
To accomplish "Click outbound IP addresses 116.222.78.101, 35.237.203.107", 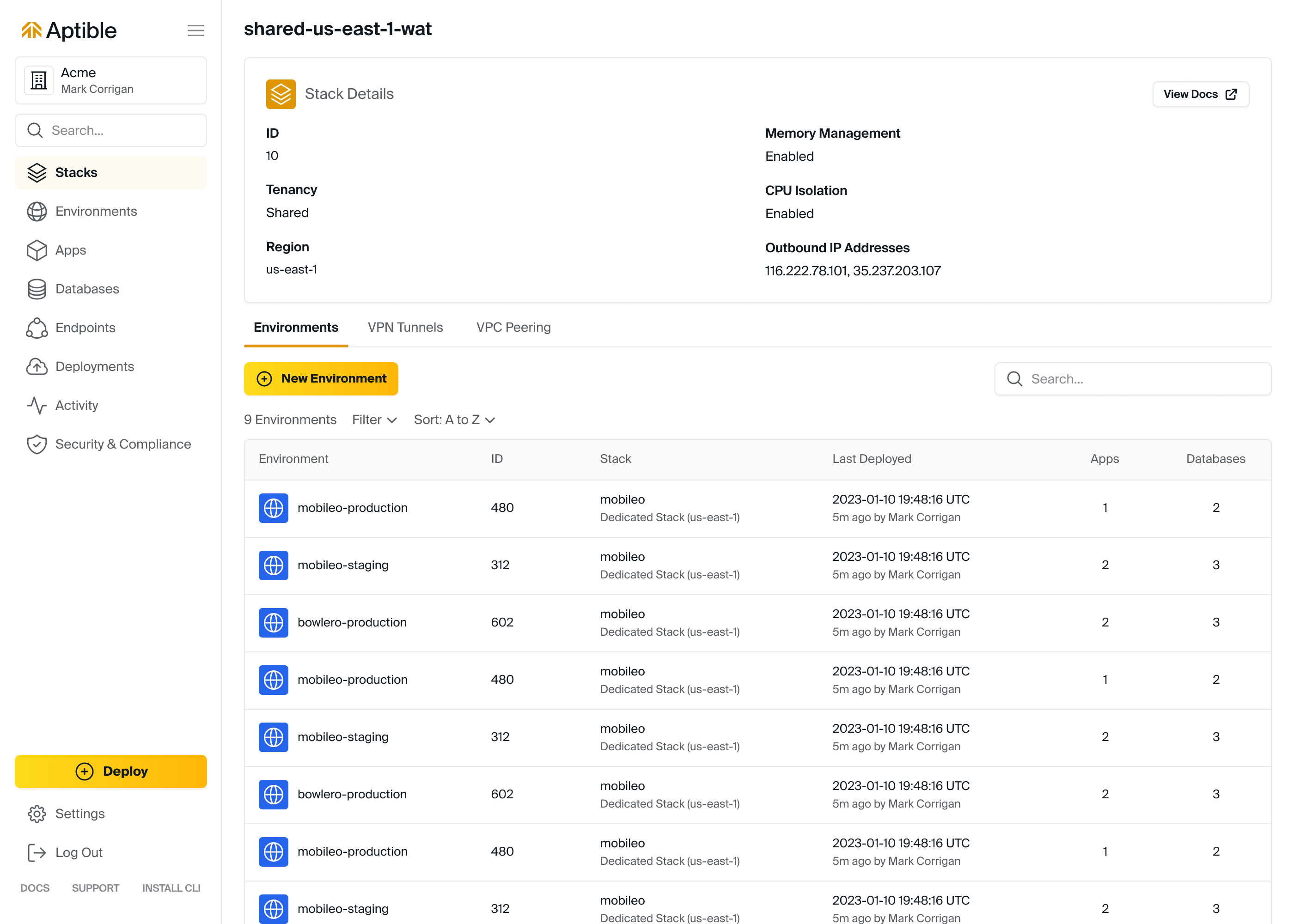I will tap(853, 271).
